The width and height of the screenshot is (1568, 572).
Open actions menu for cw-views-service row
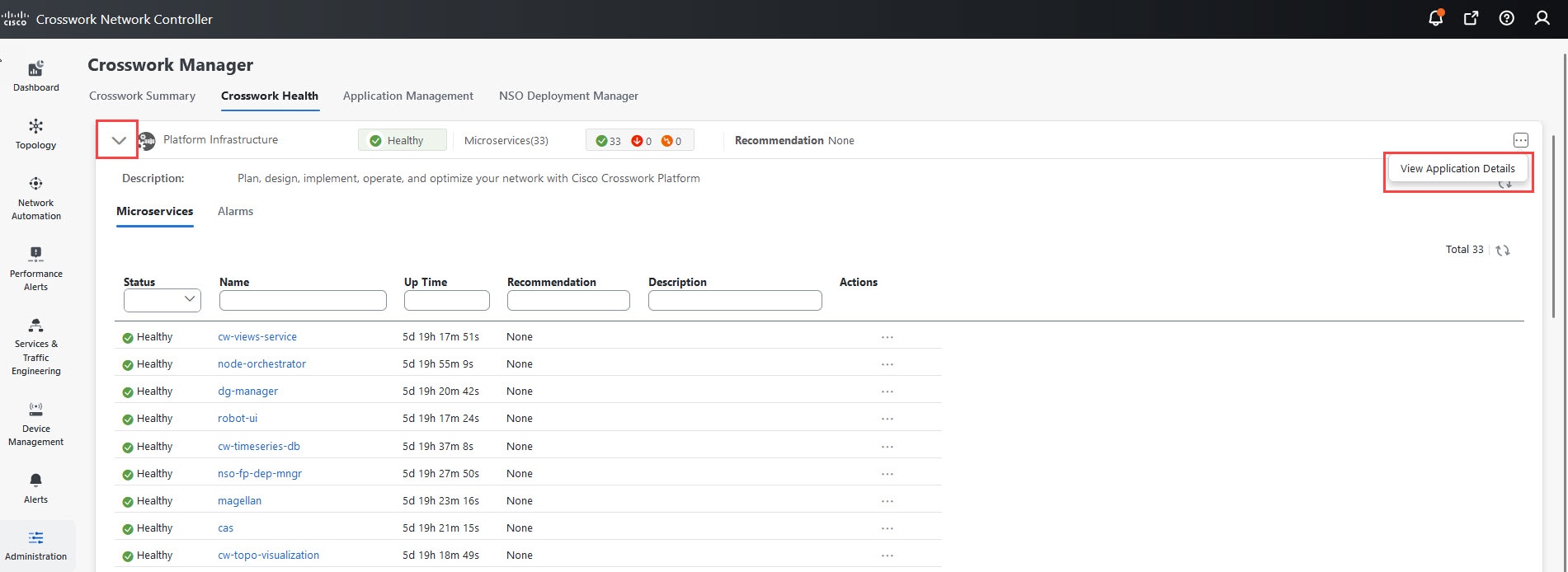coord(888,337)
